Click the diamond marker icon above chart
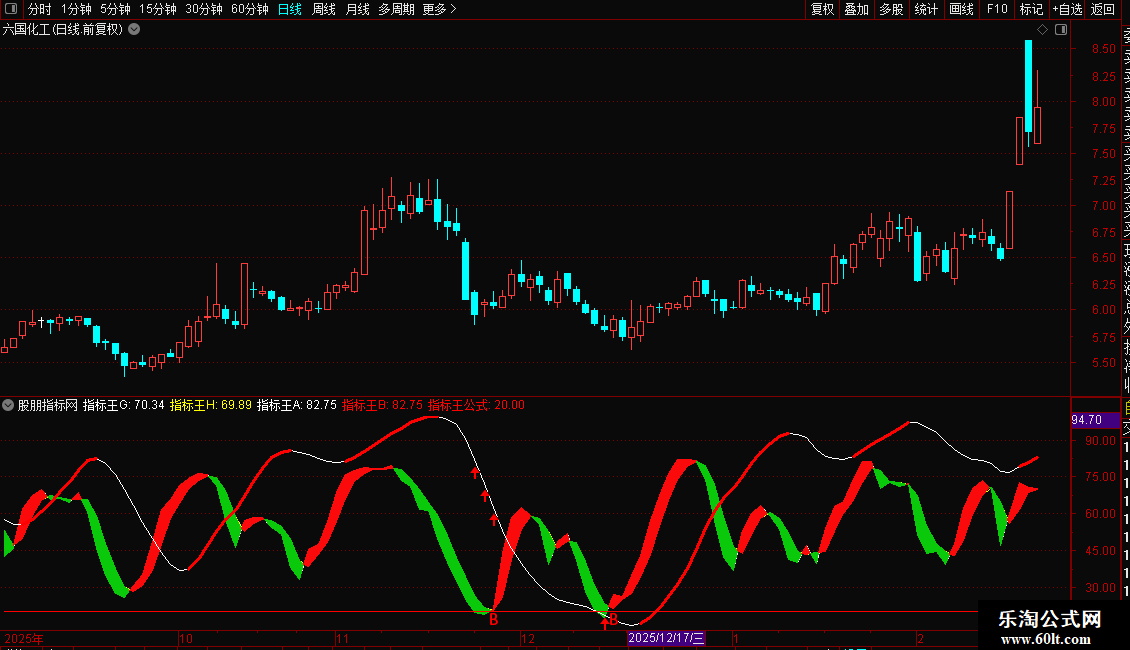Image resolution: width=1130 pixels, height=650 pixels. tap(1042, 30)
